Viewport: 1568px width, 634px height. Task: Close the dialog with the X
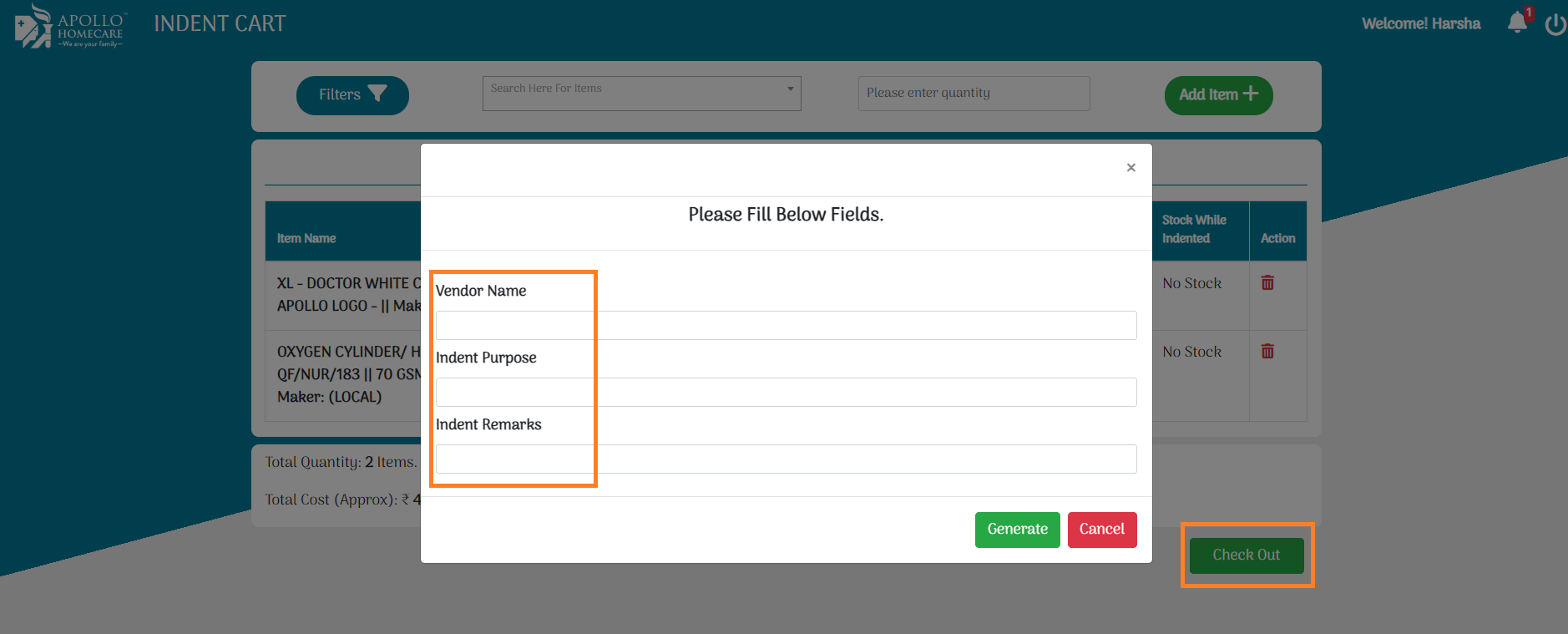click(x=1130, y=168)
